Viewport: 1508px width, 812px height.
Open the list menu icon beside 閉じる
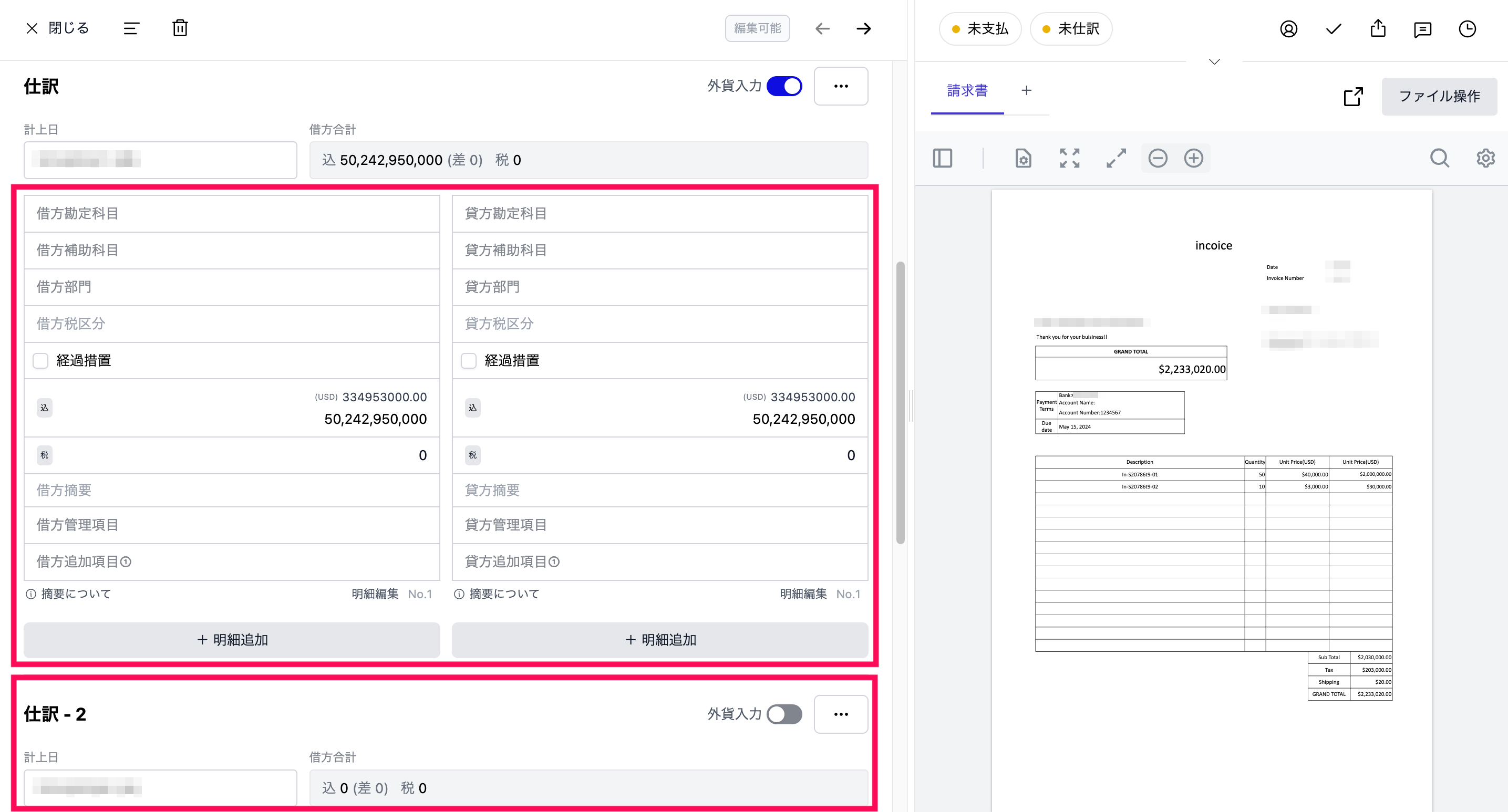(131, 28)
